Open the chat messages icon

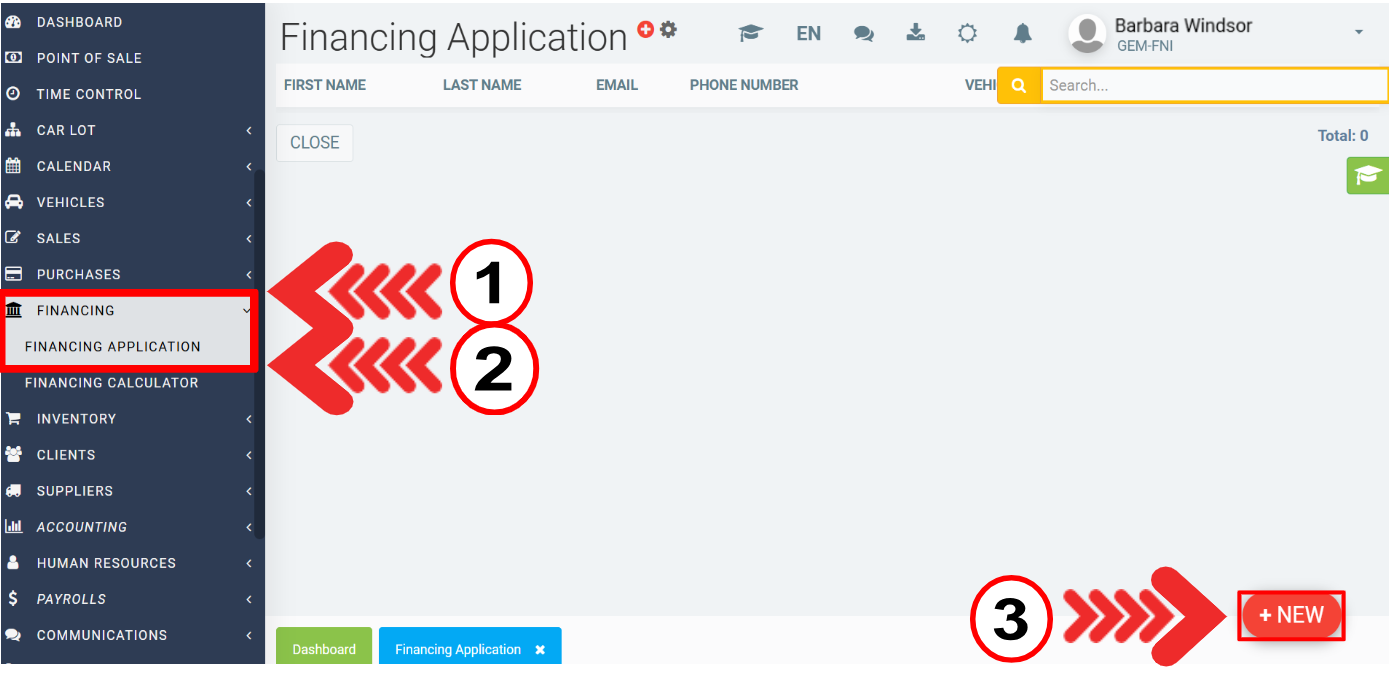pyautogui.click(x=863, y=34)
